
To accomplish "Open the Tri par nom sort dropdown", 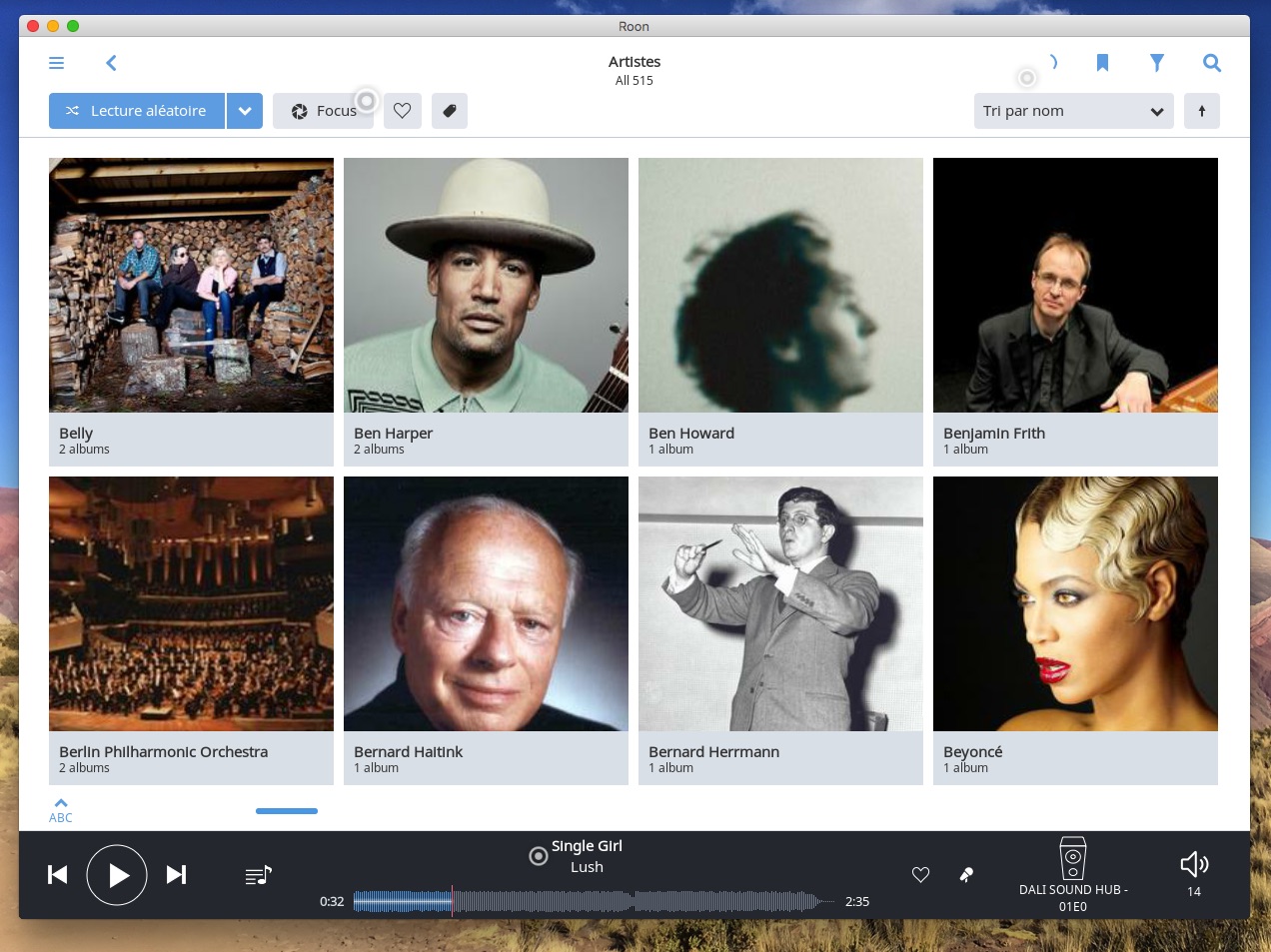I will click(x=1073, y=111).
